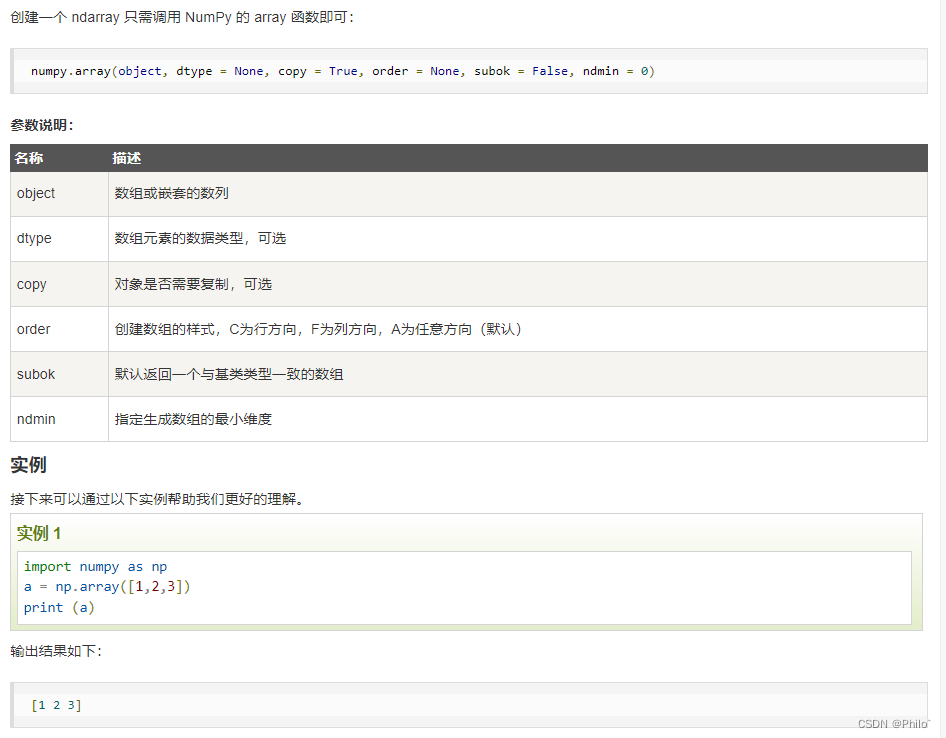
Task: Select the 参数说明 heading text
Action: pos(42,126)
